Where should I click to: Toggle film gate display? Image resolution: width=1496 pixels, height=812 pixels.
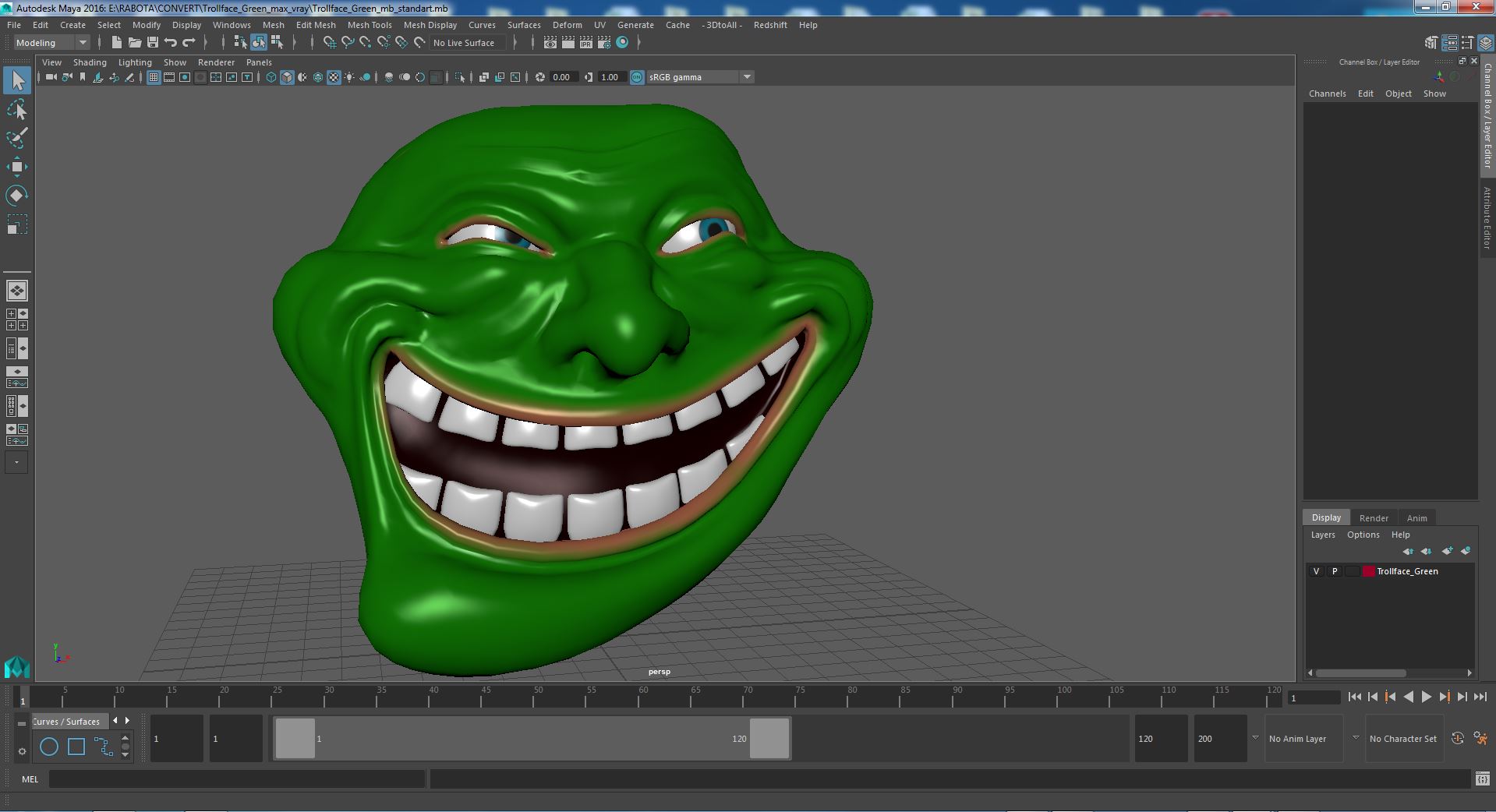(169, 77)
